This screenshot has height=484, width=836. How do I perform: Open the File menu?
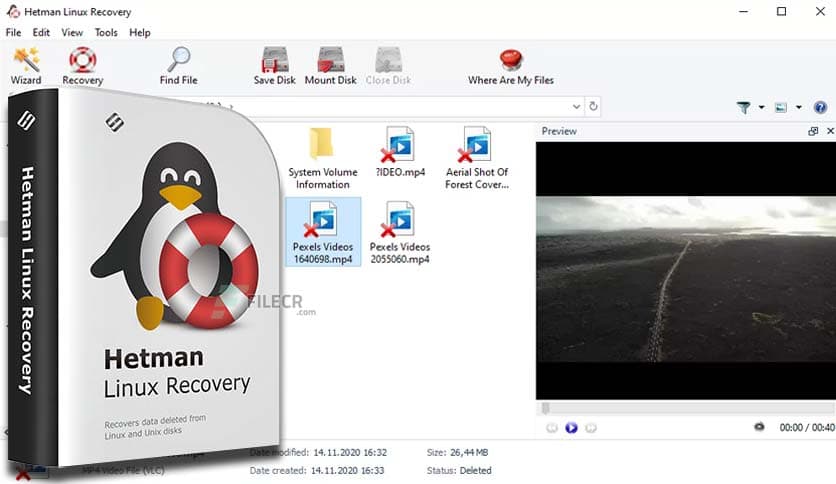pyautogui.click(x=13, y=33)
